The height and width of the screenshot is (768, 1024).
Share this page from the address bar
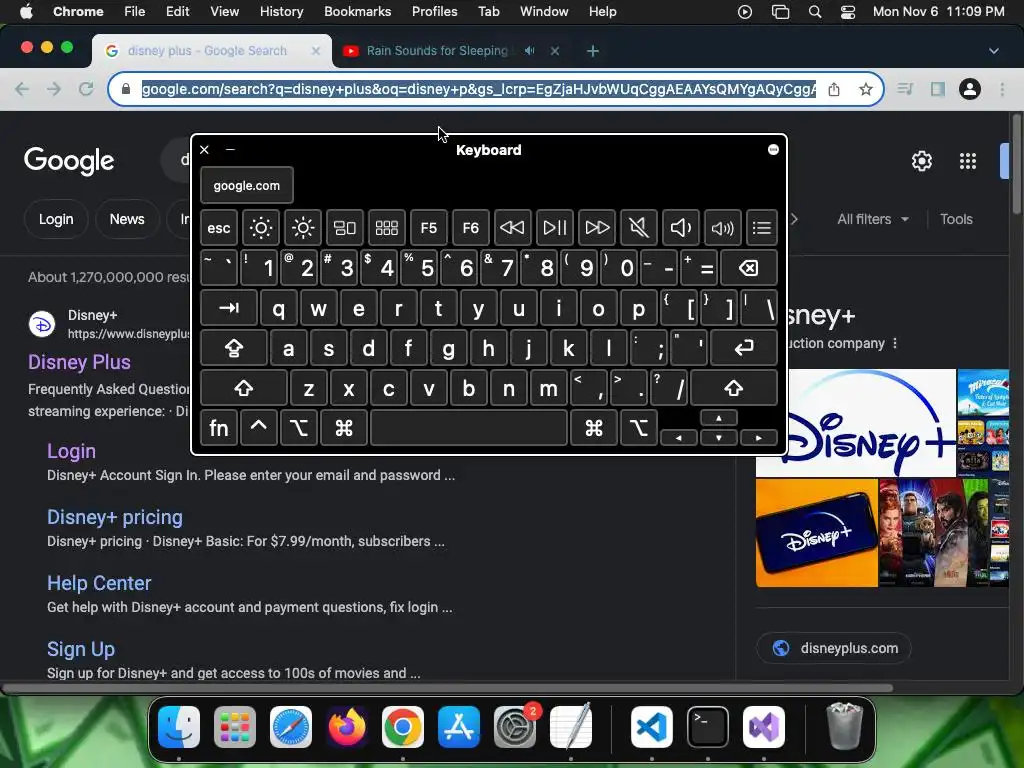point(834,89)
